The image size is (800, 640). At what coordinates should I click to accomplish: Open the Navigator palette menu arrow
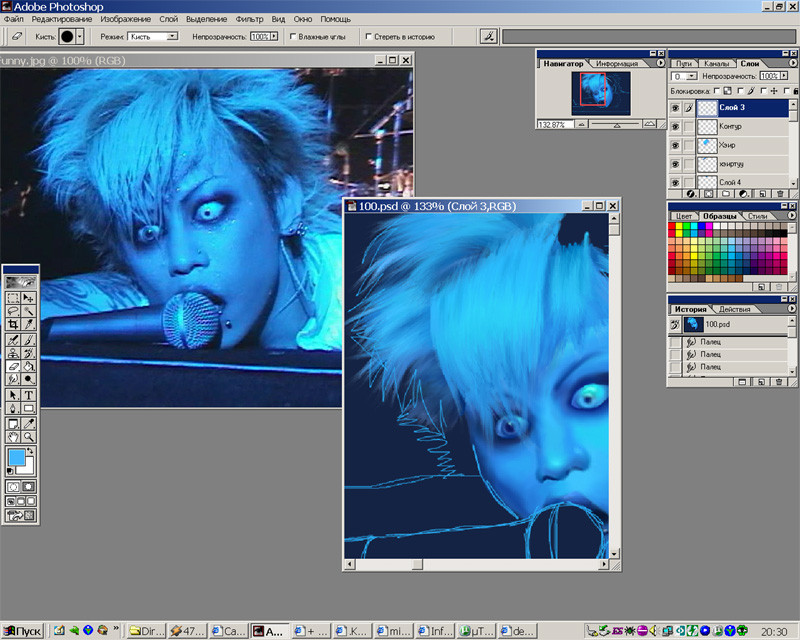[x=660, y=63]
